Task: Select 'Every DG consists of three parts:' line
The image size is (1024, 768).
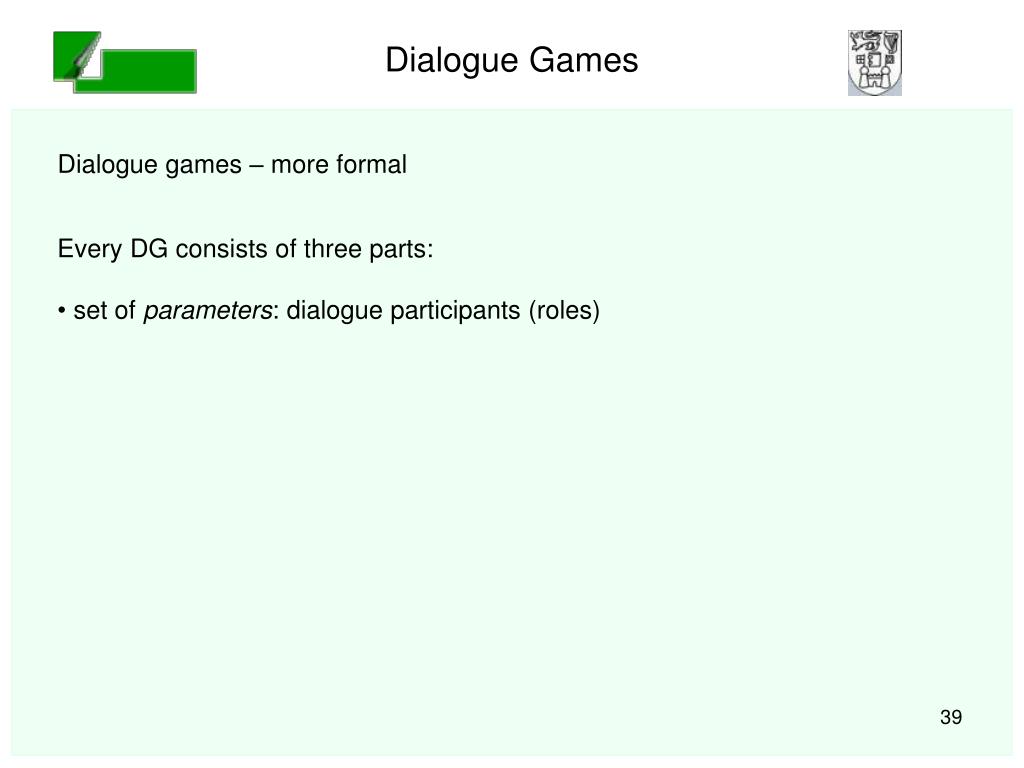Action: (246, 249)
